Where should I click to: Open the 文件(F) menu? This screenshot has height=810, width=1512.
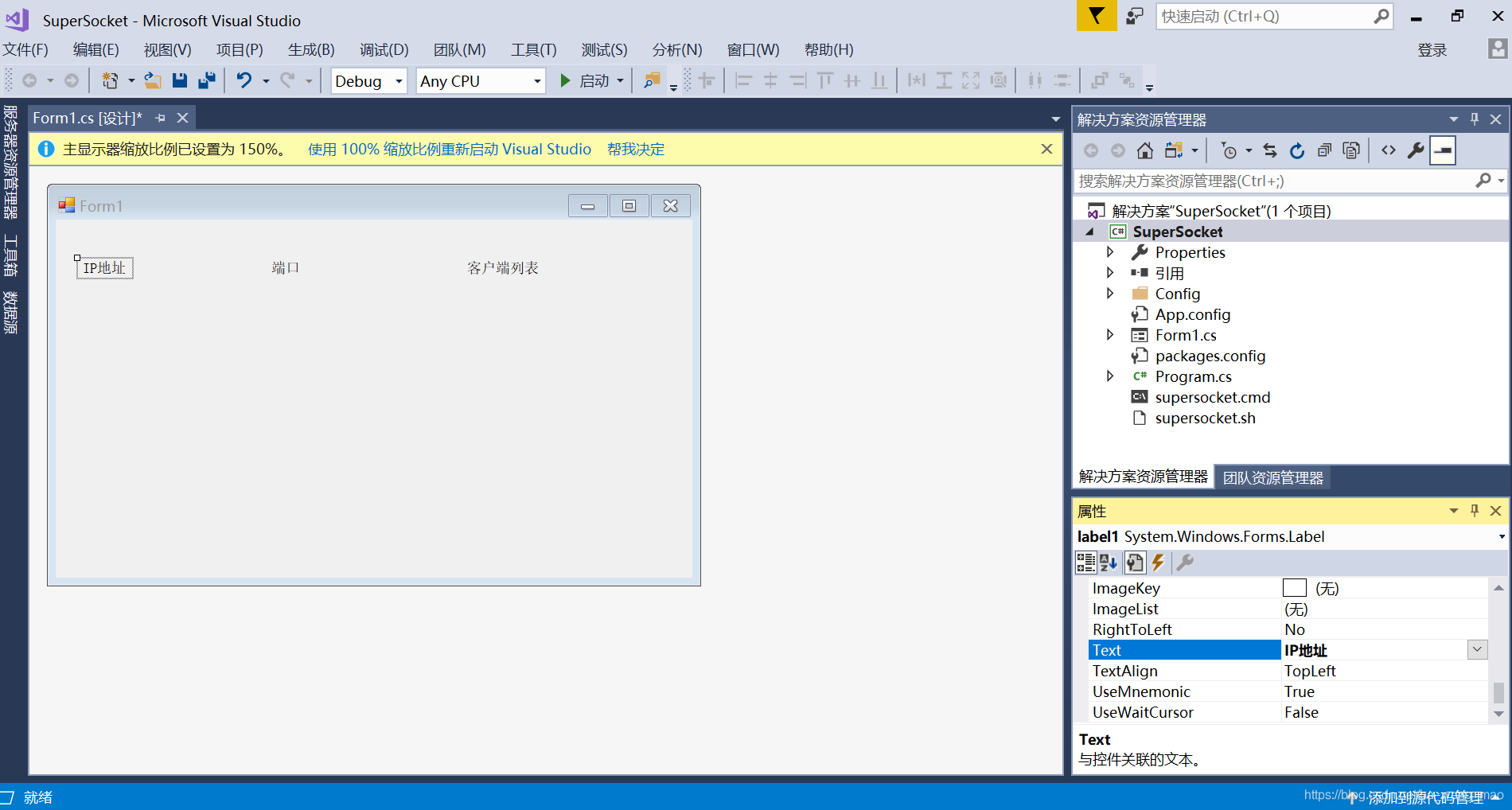click(25, 49)
